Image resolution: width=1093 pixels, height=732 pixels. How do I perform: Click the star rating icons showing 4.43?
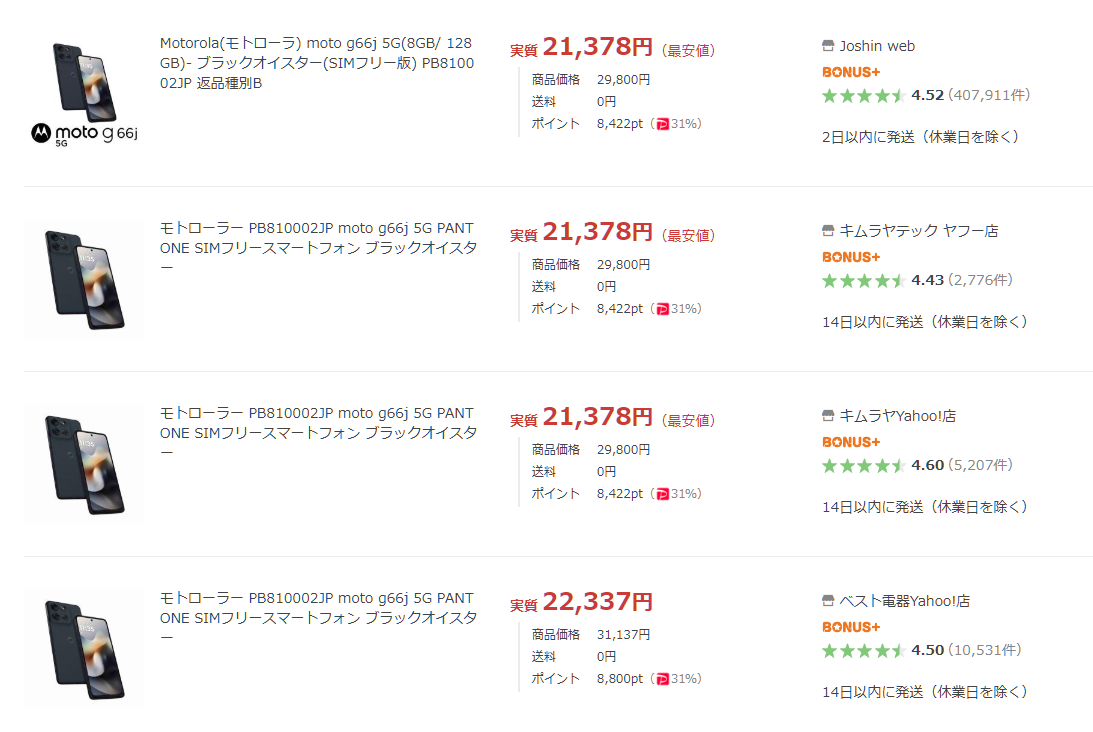tap(863, 281)
